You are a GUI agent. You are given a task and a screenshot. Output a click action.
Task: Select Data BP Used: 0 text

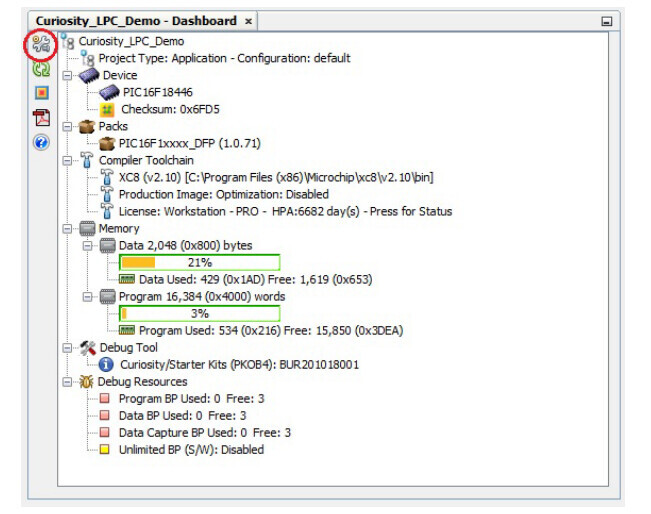pyautogui.click(x=182, y=416)
